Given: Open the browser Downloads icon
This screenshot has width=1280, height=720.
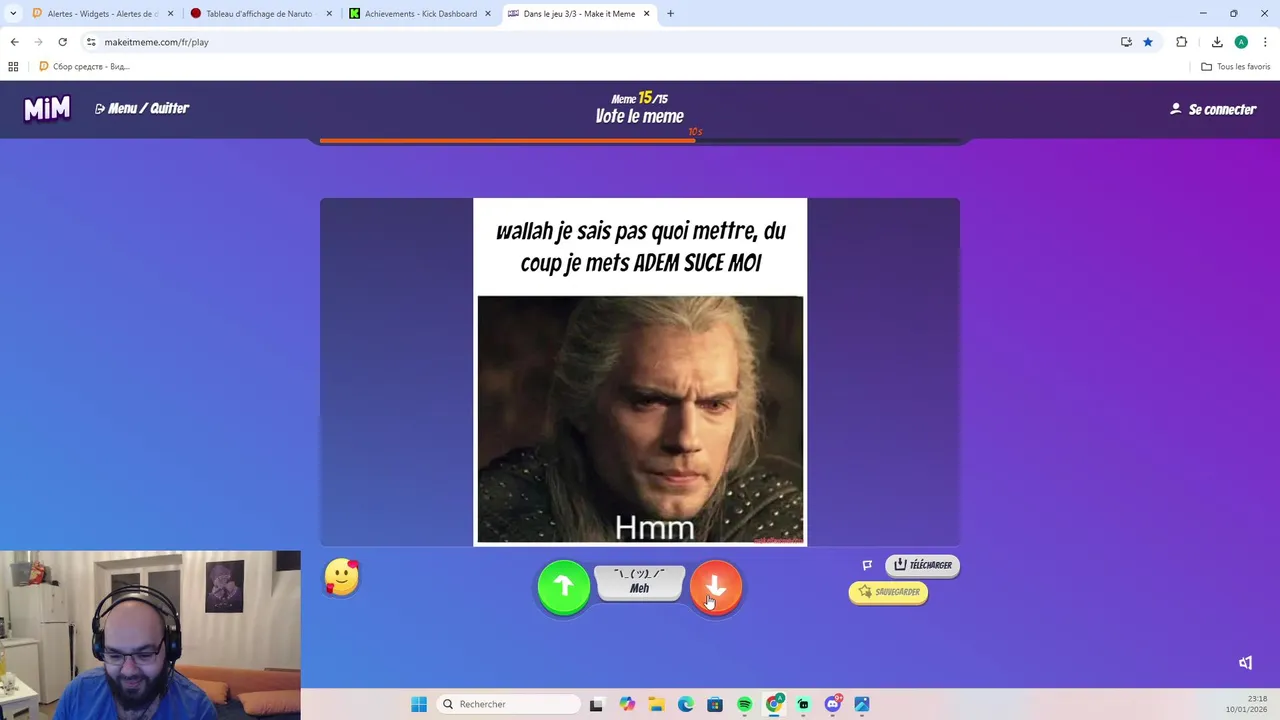Looking at the screenshot, I should point(1217,42).
